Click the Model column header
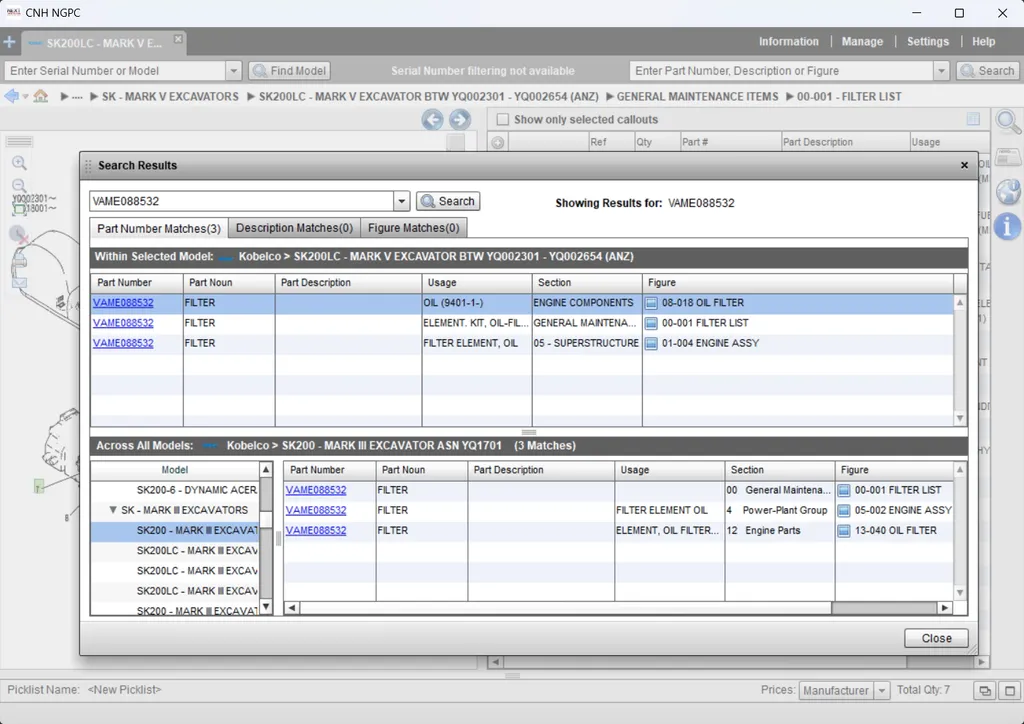This screenshot has height=724, width=1024. point(175,470)
